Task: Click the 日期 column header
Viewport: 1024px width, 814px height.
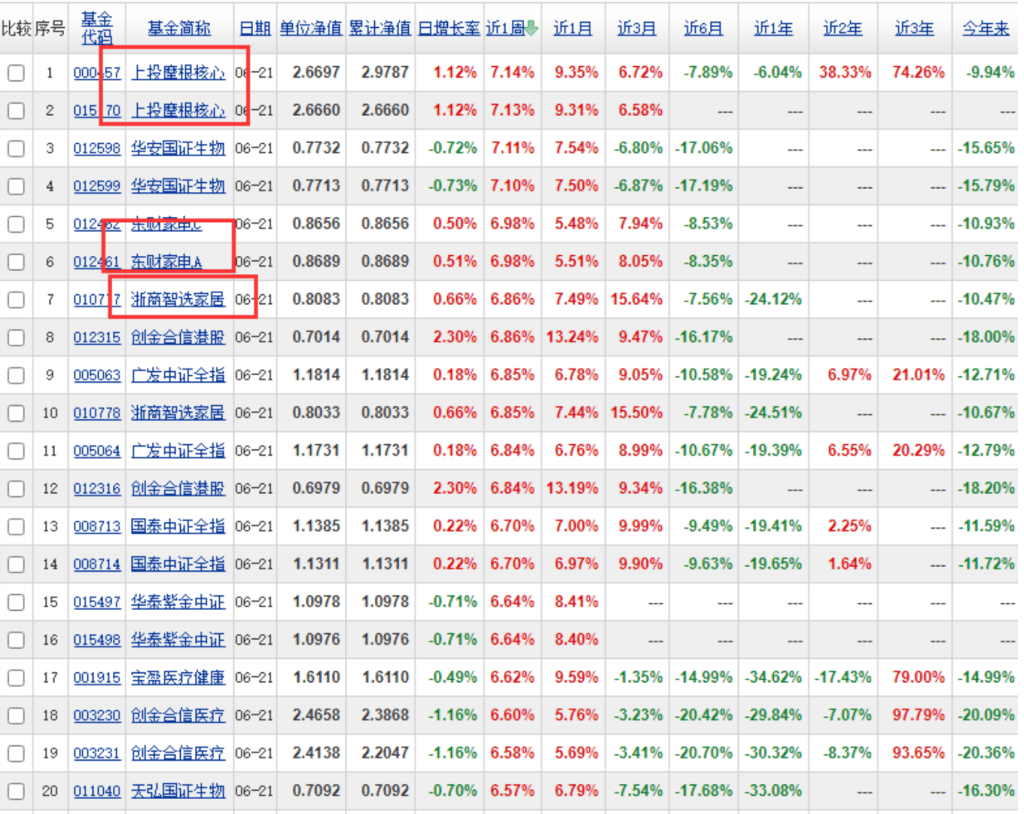Action: point(255,29)
